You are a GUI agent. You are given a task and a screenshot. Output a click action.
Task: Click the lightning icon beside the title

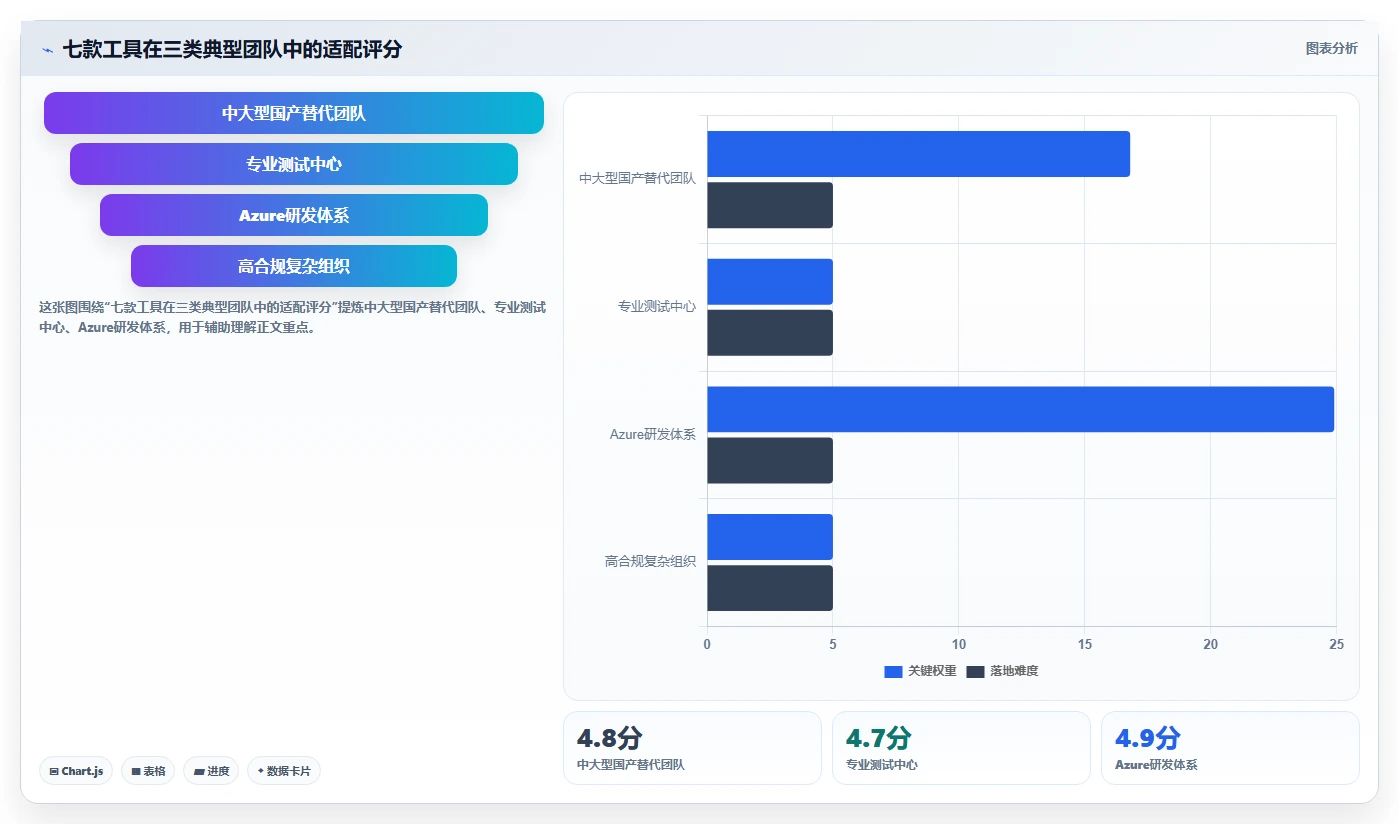click(x=48, y=49)
